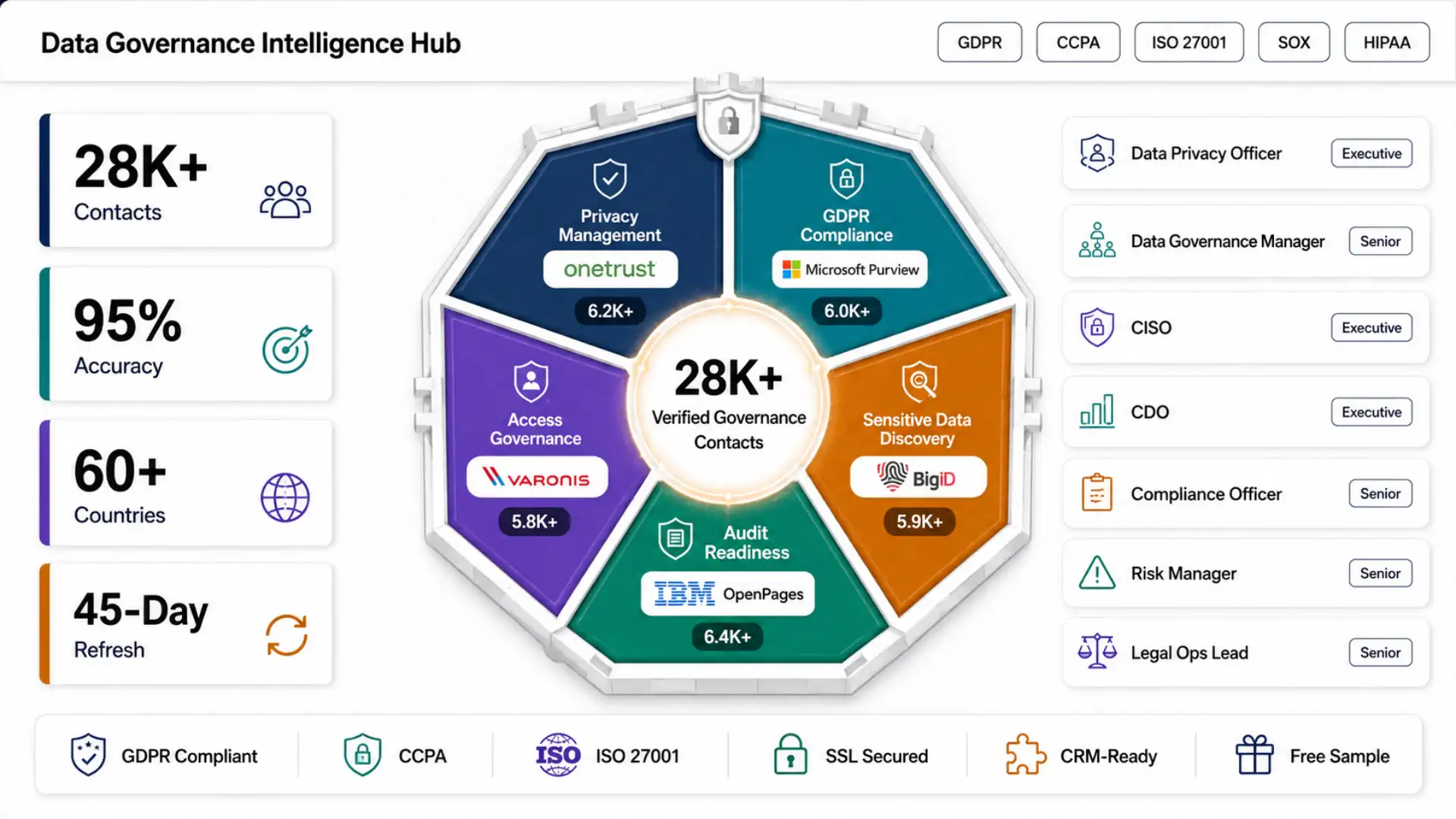Click the Free Sample text
The width and height of the screenshot is (1456, 819).
[x=1339, y=756]
